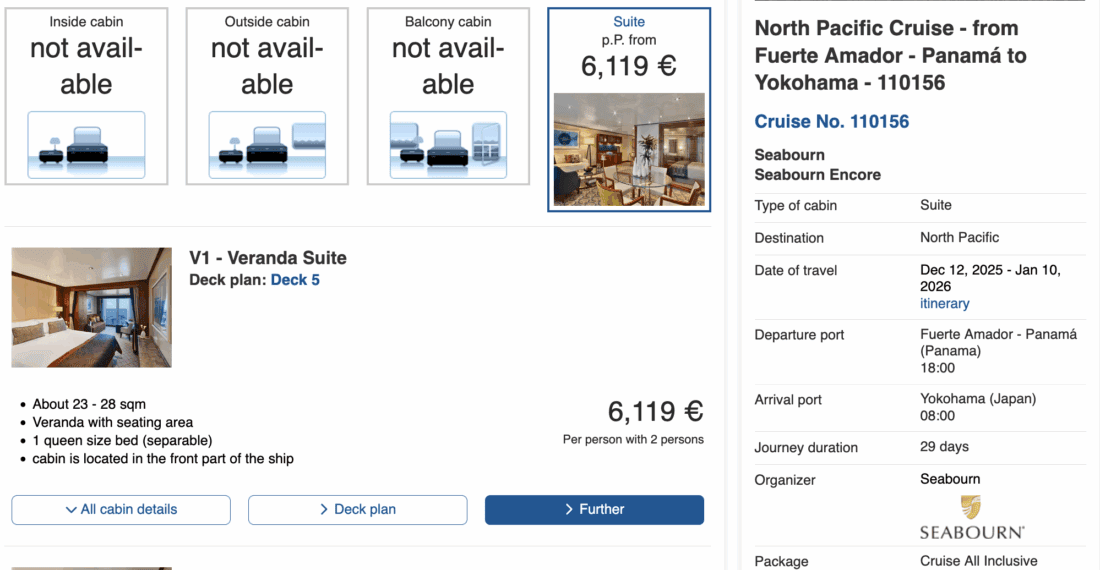Click the Seabourn organizer logo
Screen dimensions: 1100x570
[971, 517]
